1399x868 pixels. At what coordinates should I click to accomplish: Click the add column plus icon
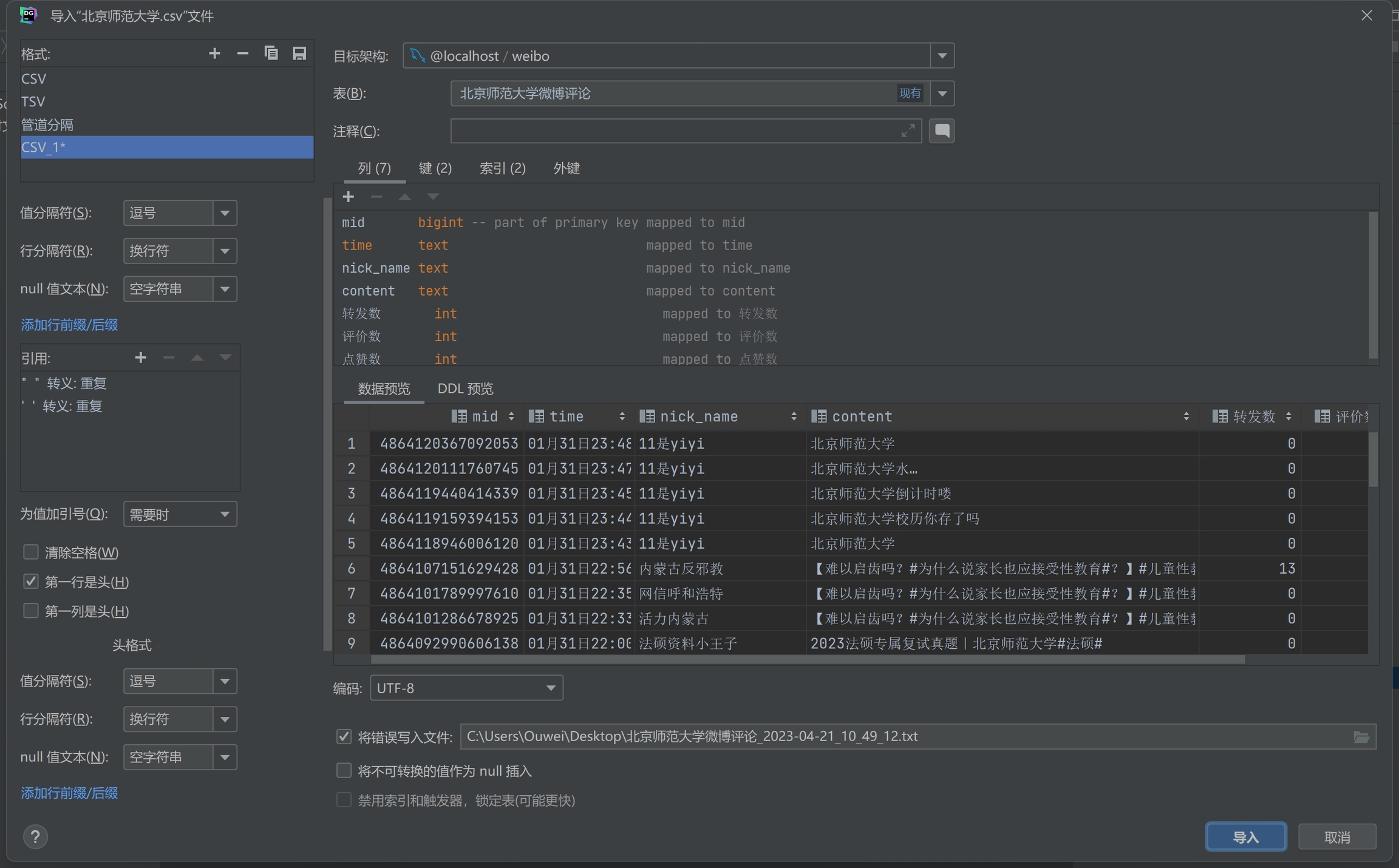click(349, 197)
